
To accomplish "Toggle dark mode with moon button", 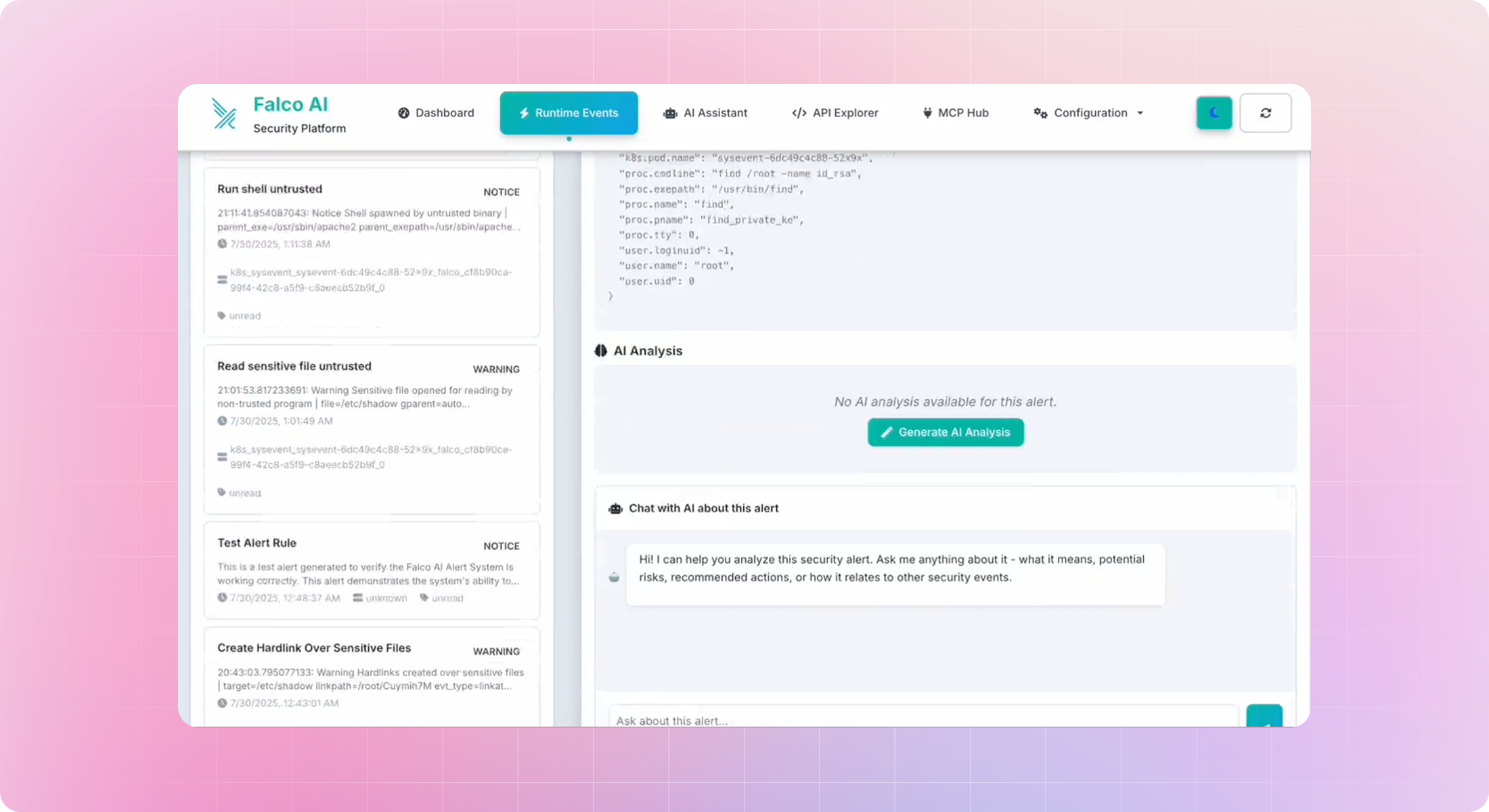I will click(x=1214, y=113).
